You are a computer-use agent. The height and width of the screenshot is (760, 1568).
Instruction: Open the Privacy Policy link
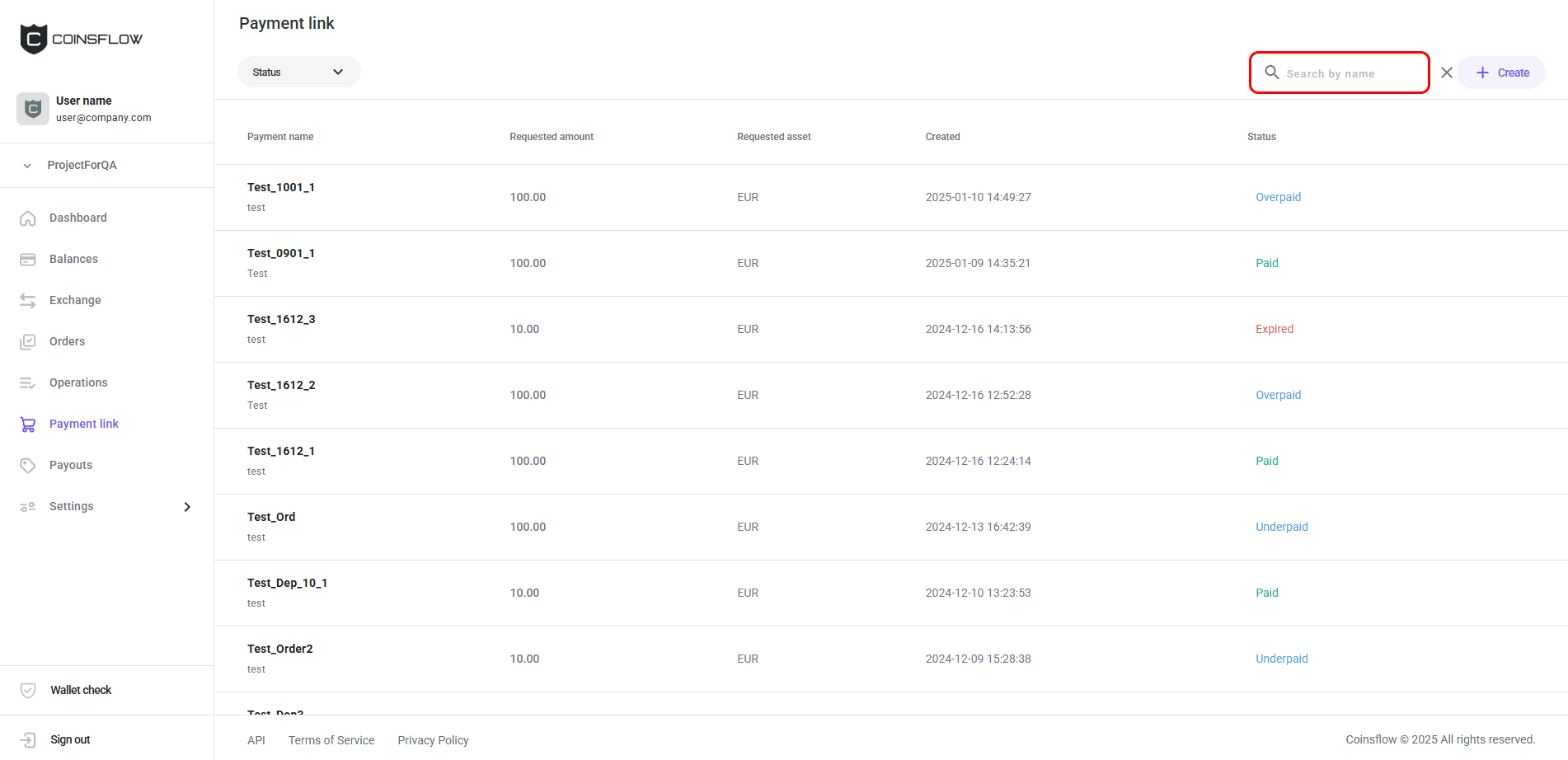coord(433,740)
